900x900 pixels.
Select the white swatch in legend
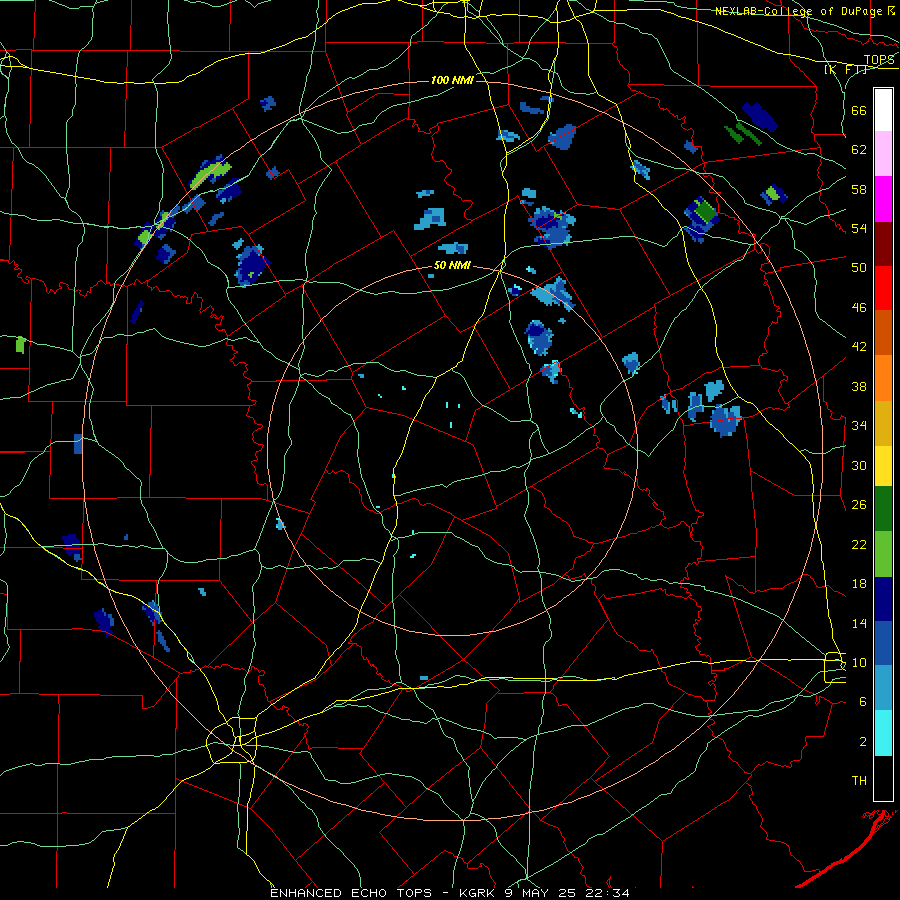[x=883, y=110]
